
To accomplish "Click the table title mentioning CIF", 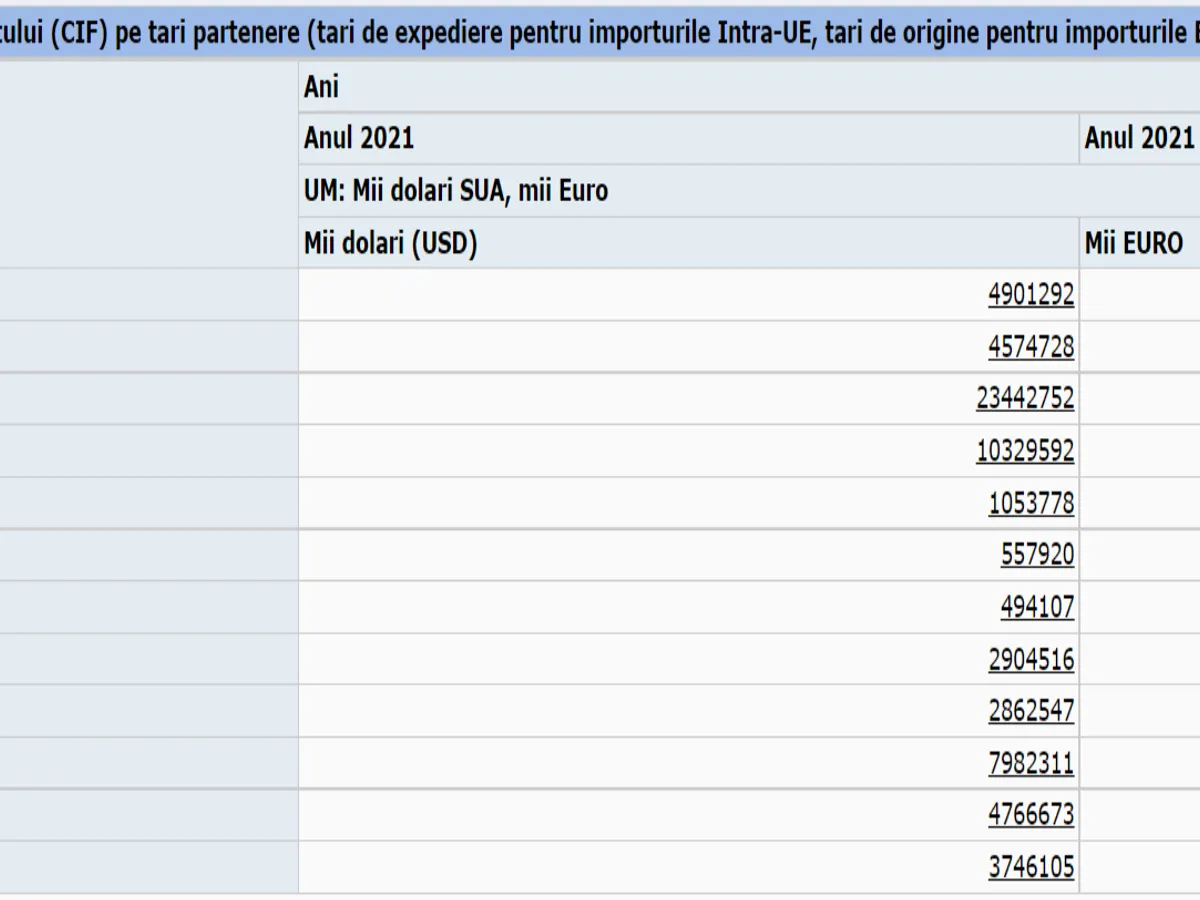I will pos(600,32).
